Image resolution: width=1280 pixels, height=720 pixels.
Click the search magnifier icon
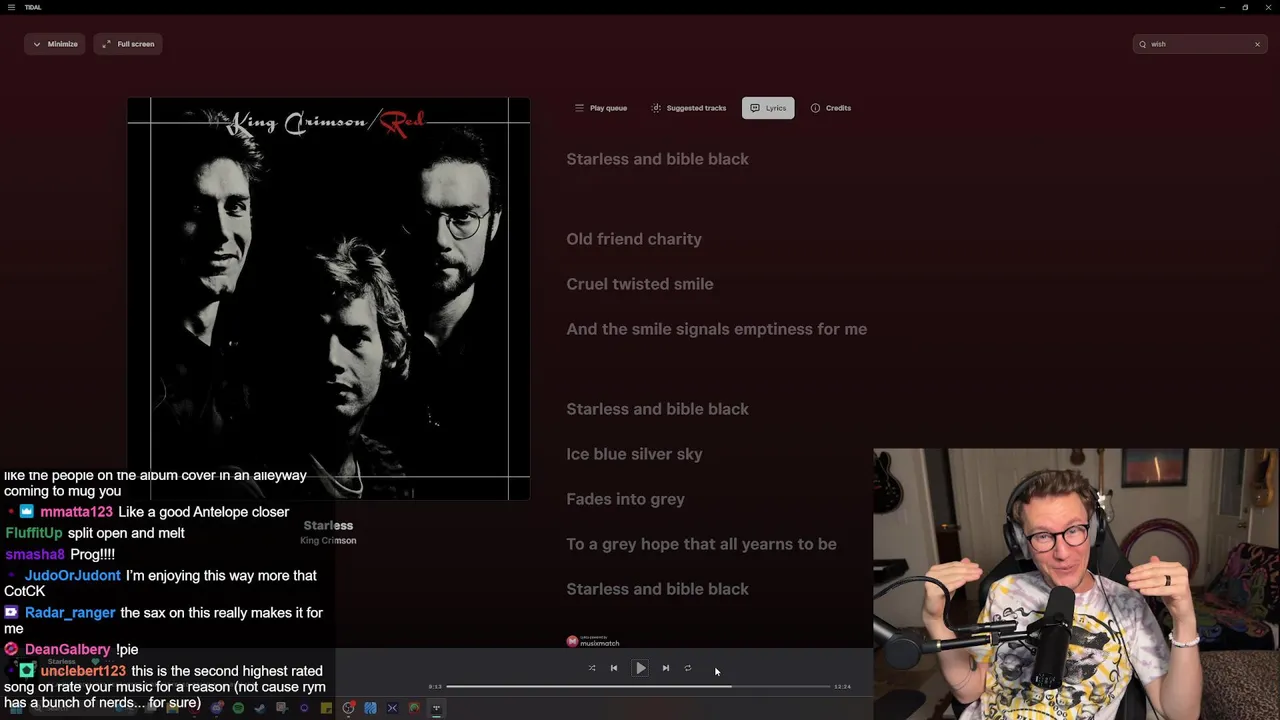coord(1143,44)
